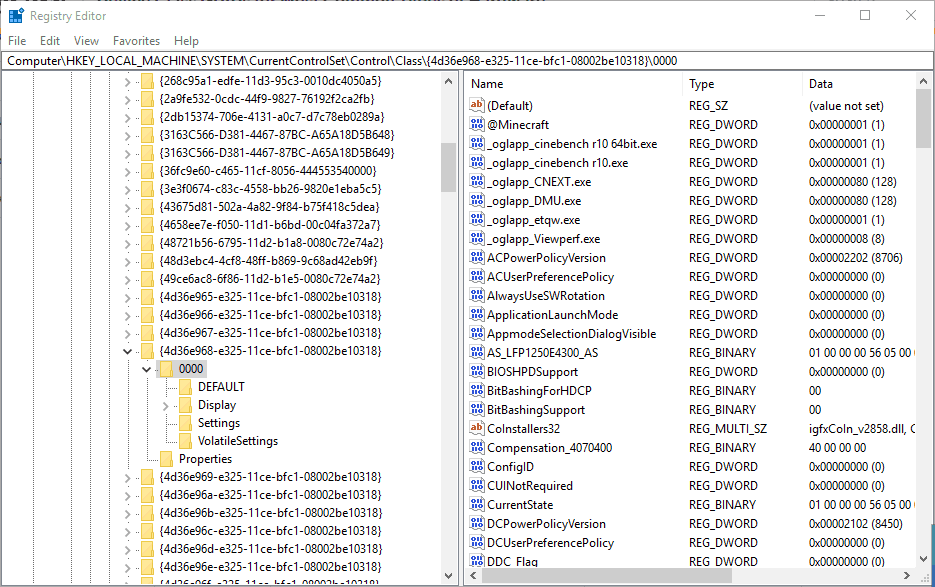Click the multi-string icon beside CoInstallers32
The height and width of the screenshot is (587, 935).
478,428
